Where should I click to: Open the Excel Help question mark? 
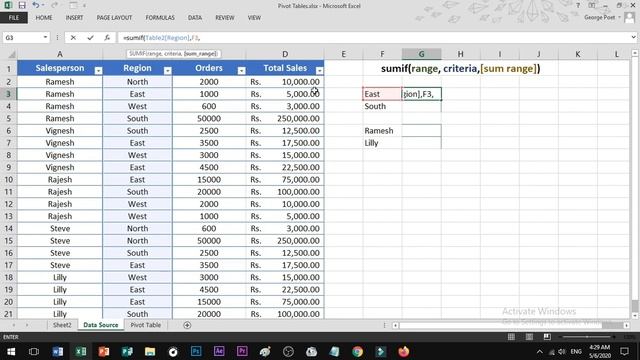578,5
